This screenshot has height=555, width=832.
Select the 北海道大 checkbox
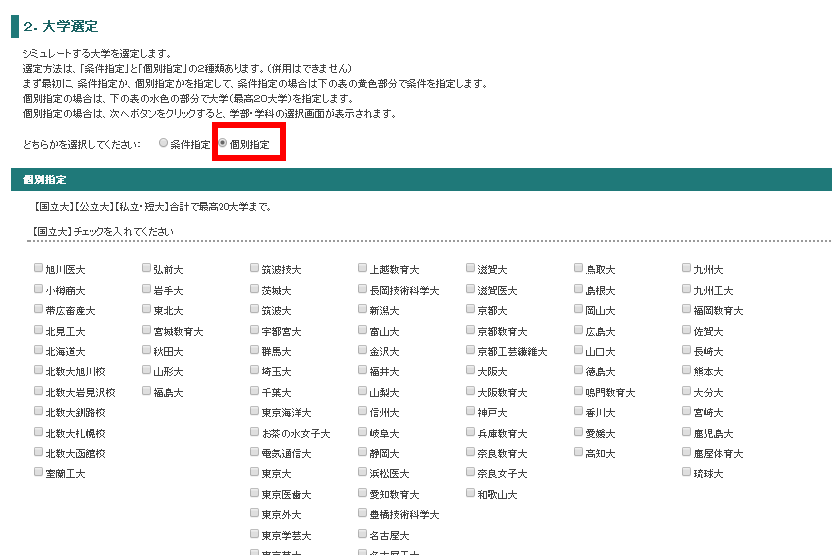pyautogui.click(x=38, y=350)
